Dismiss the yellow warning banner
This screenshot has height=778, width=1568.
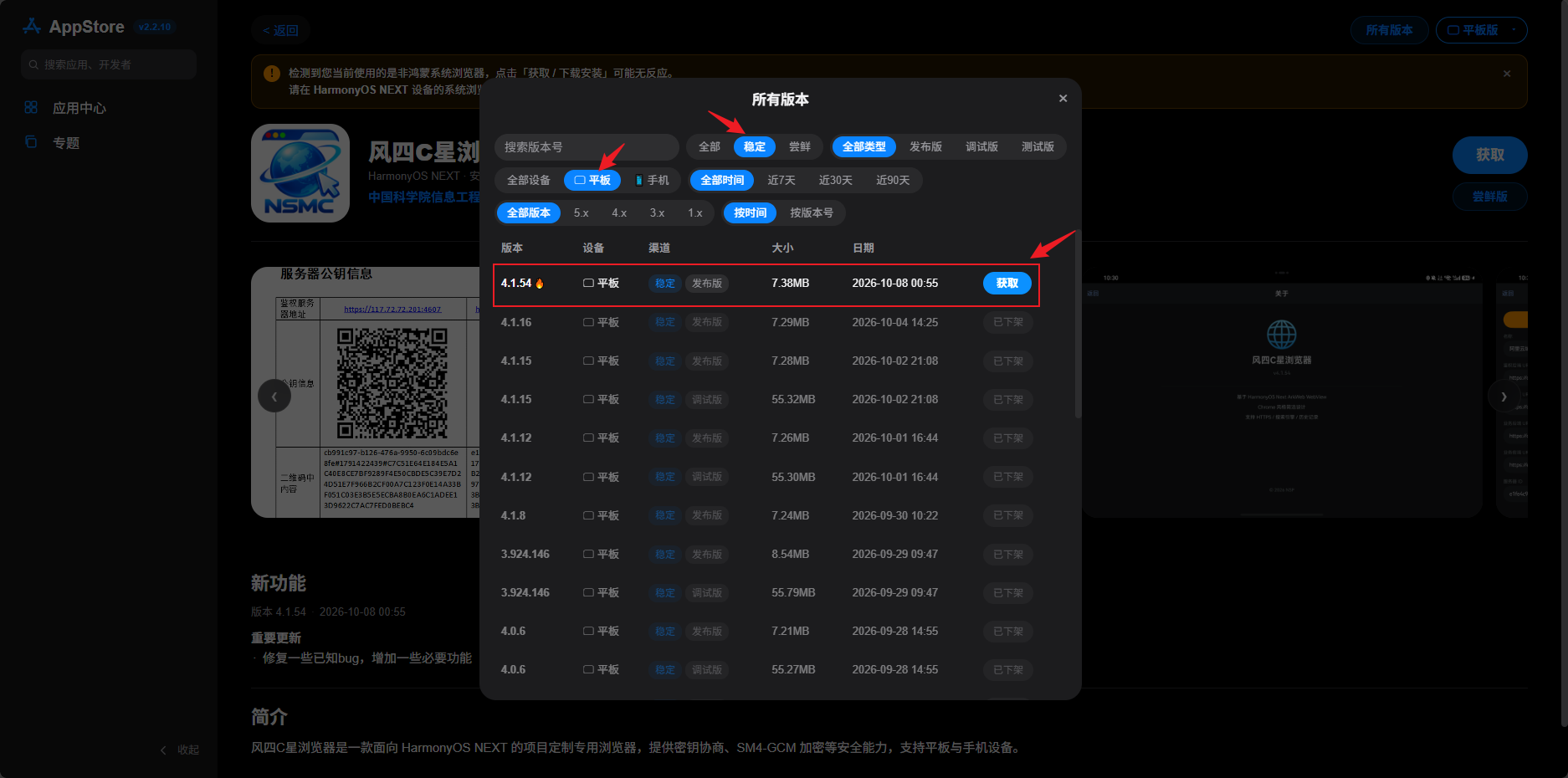tap(1506, 74)
